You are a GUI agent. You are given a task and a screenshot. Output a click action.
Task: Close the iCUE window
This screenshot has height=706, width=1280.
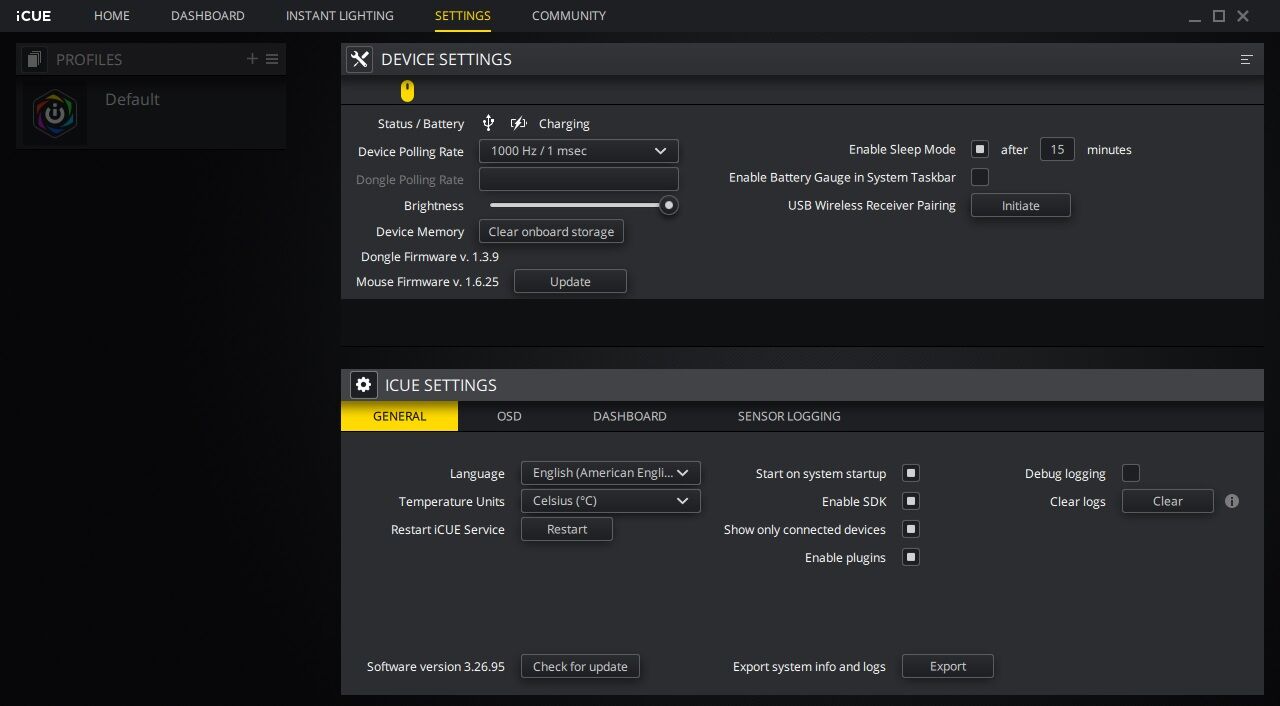(1243, 16)
